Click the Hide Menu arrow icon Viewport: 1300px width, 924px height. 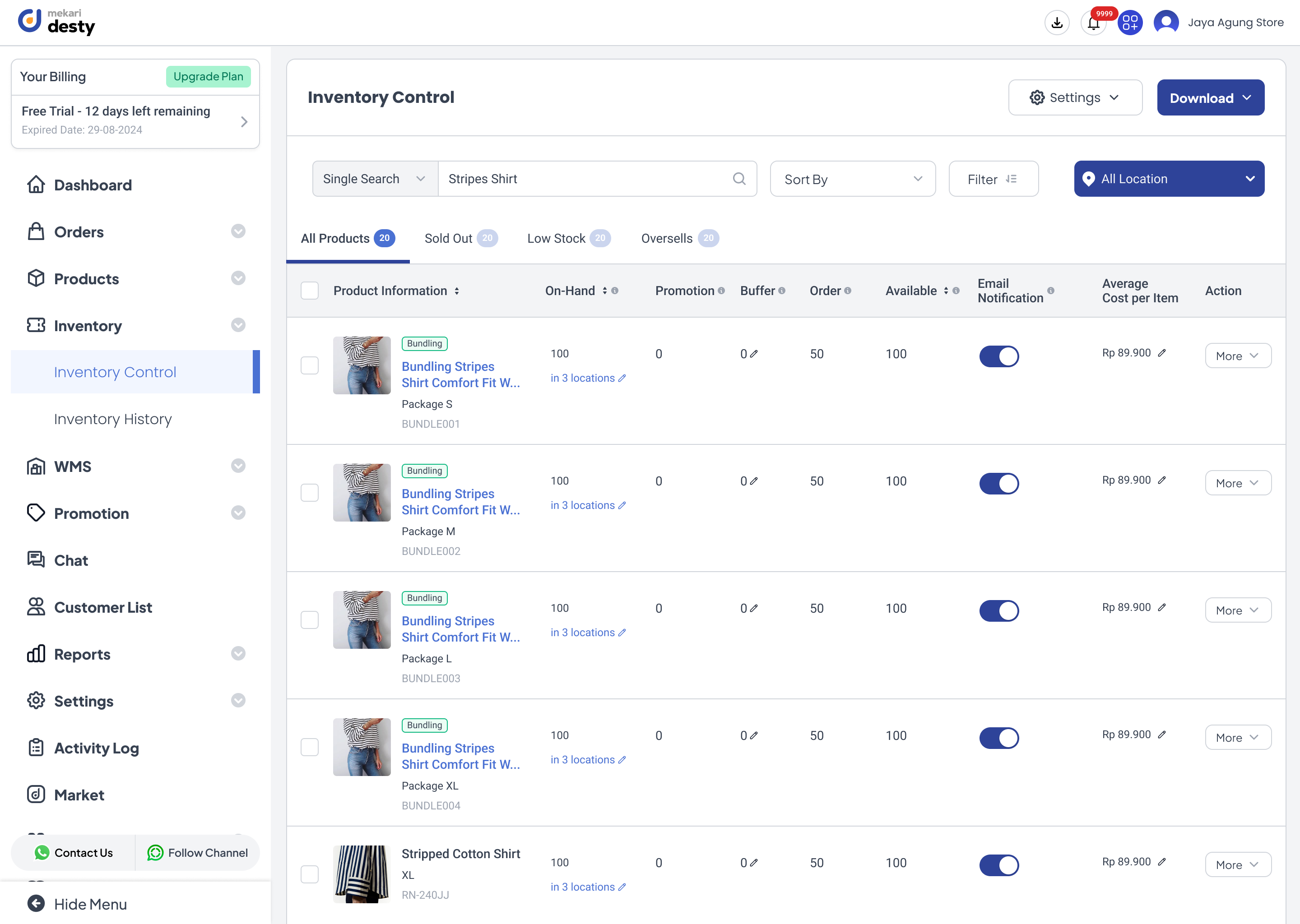[36, 904]
